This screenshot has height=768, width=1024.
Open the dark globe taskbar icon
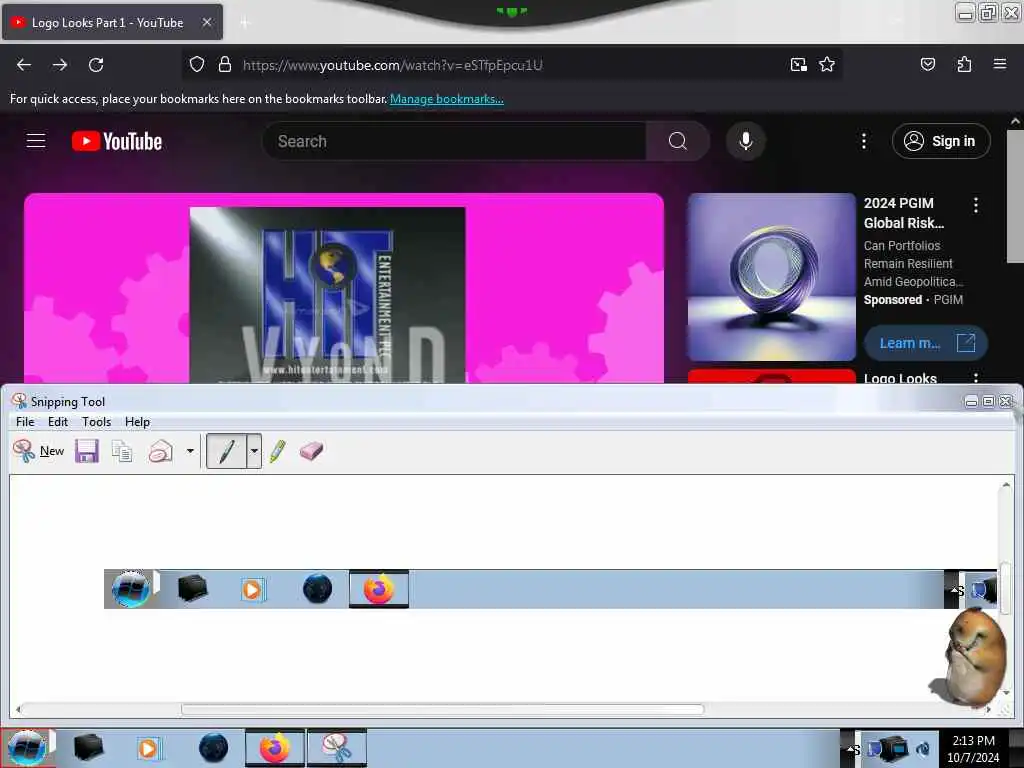tap(213, 748)
